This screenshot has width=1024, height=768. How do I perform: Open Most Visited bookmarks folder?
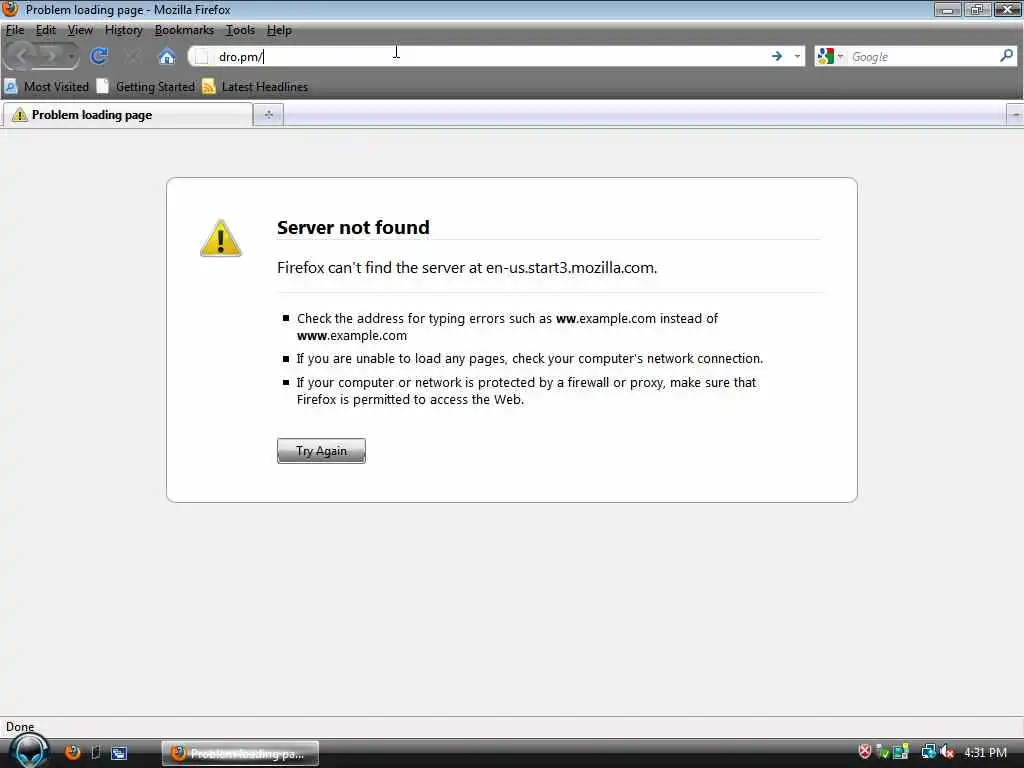47,87
